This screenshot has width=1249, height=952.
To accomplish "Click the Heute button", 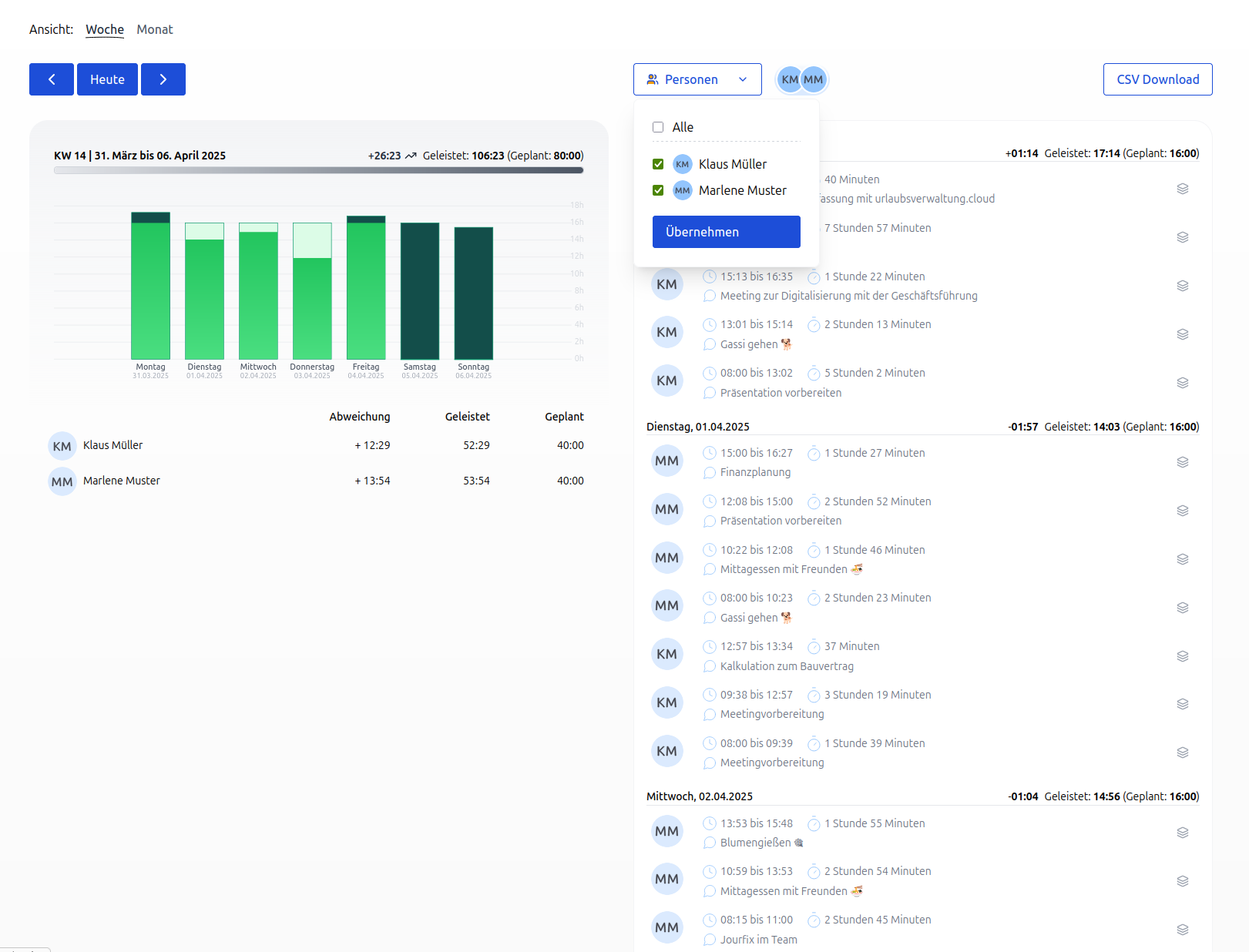I will [107, 79].
